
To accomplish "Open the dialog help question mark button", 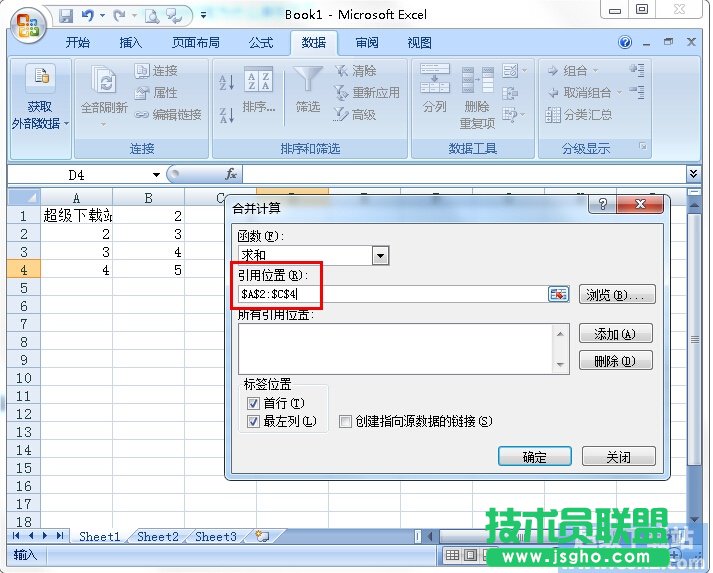I will (x=603, y=204).
